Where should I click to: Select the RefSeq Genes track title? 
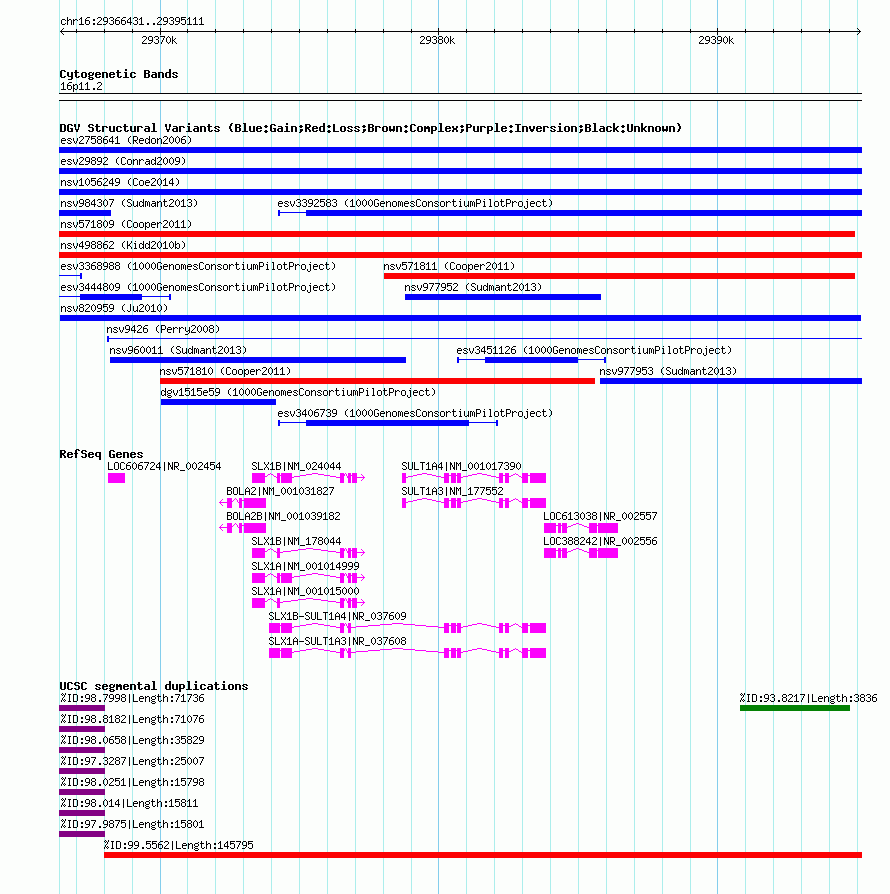101,454
